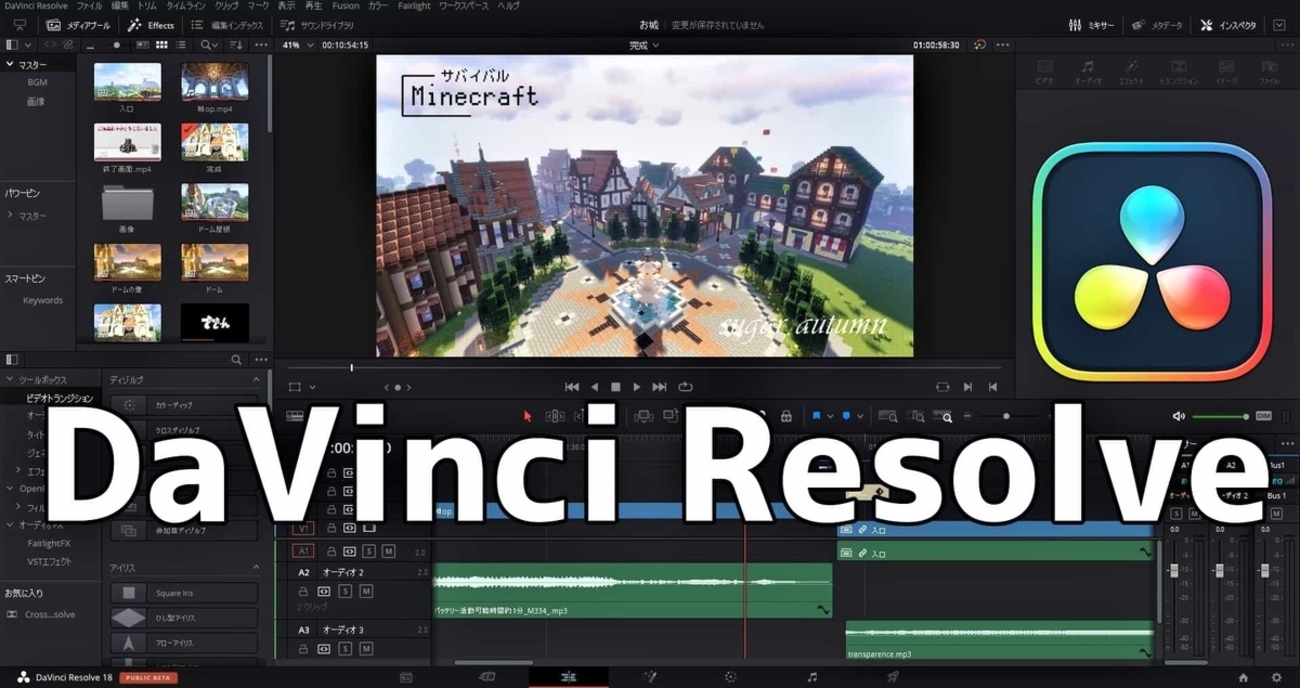Select the timeline Selection arrow tool
Viewport: 1300px width, 688px height.
(528, 416)
